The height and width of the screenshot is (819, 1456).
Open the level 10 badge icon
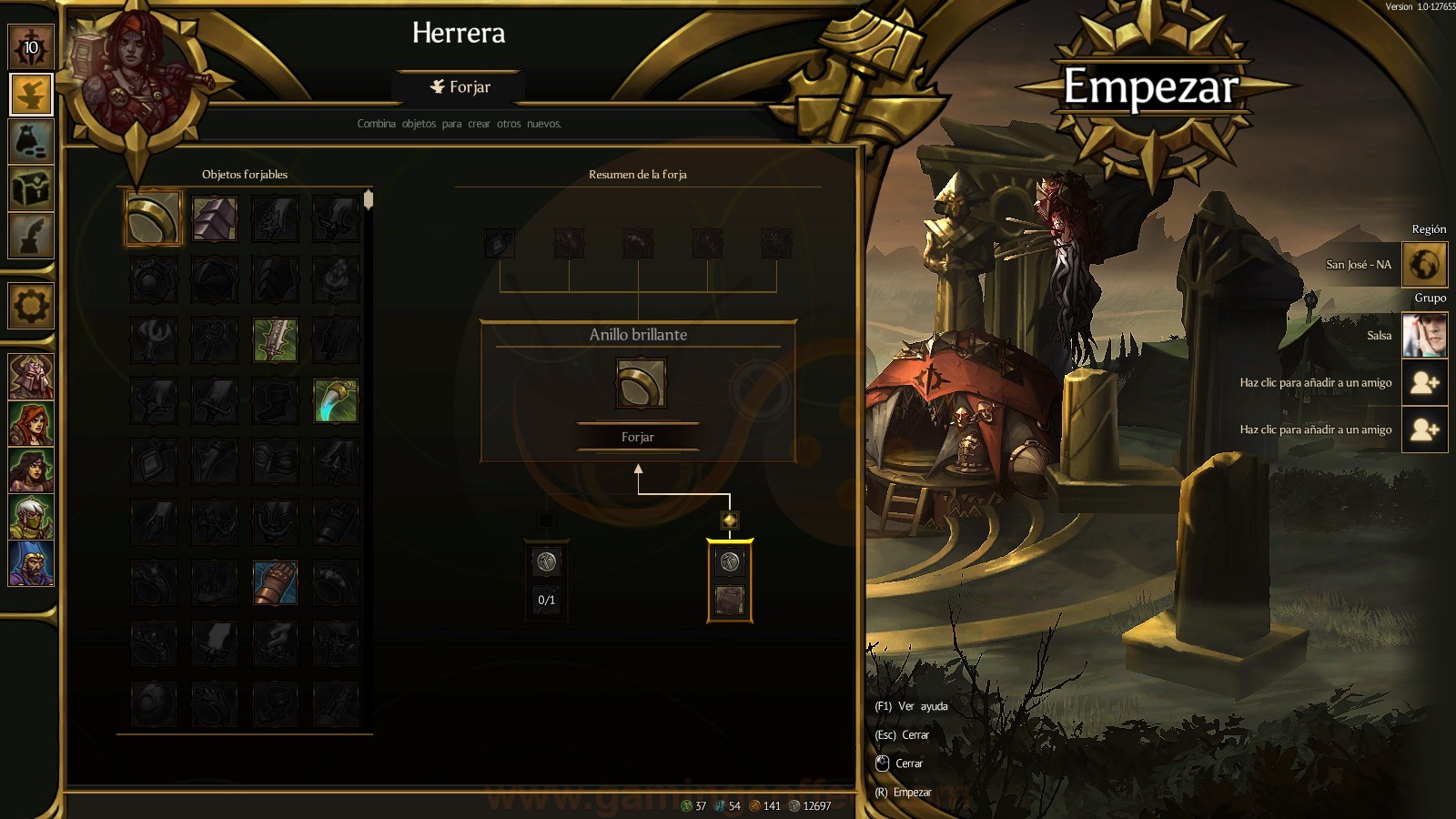pyautogui.click(x=31, y=47)
